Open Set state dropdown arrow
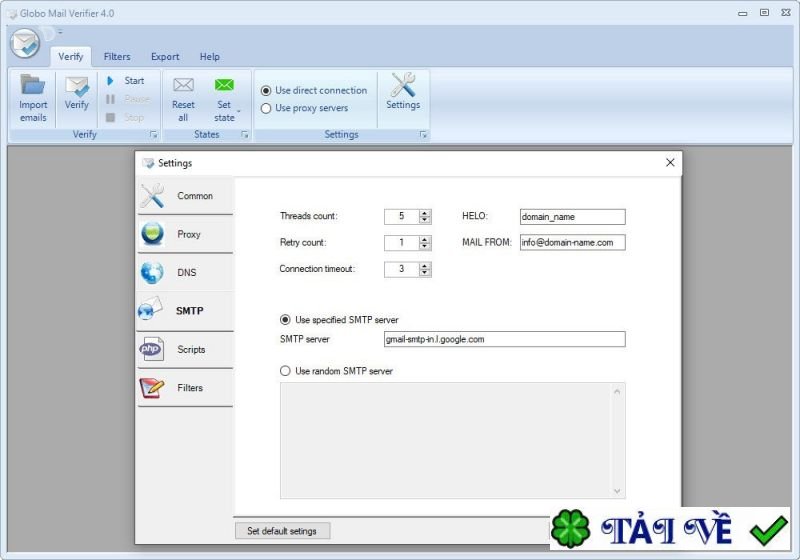800x560 pixels. pos(238,111)
